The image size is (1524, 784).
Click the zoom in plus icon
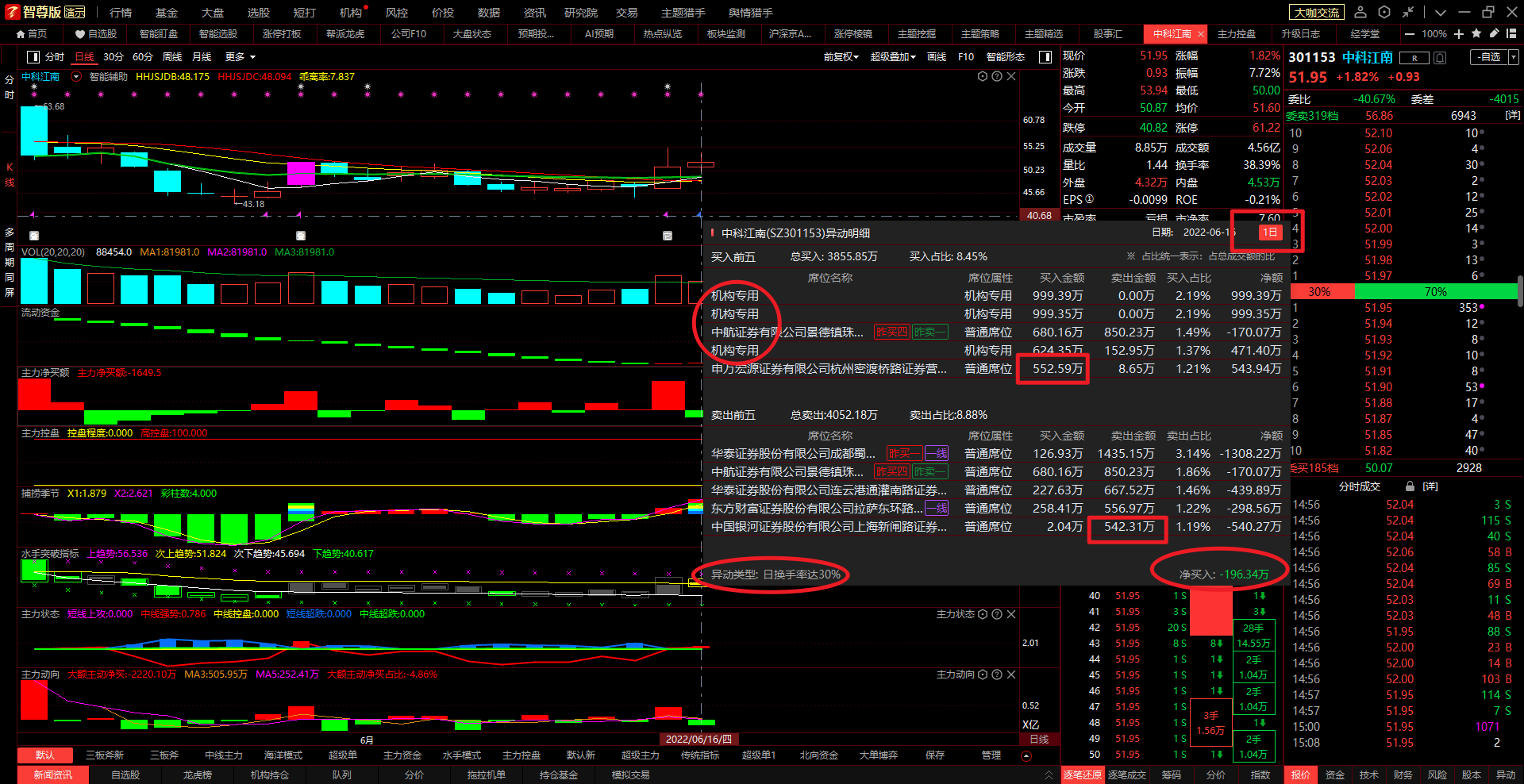[x=1459, y=34]
